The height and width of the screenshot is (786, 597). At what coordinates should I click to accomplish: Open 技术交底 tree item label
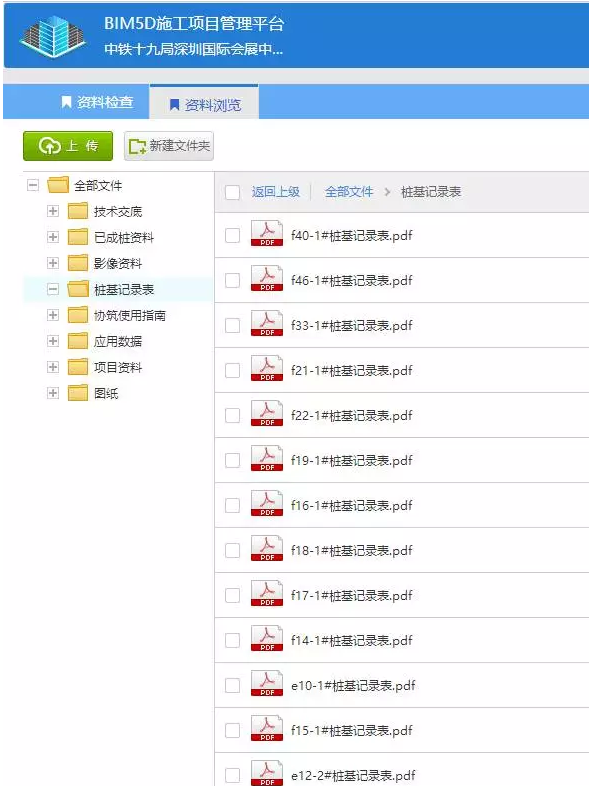pos(118,212)
